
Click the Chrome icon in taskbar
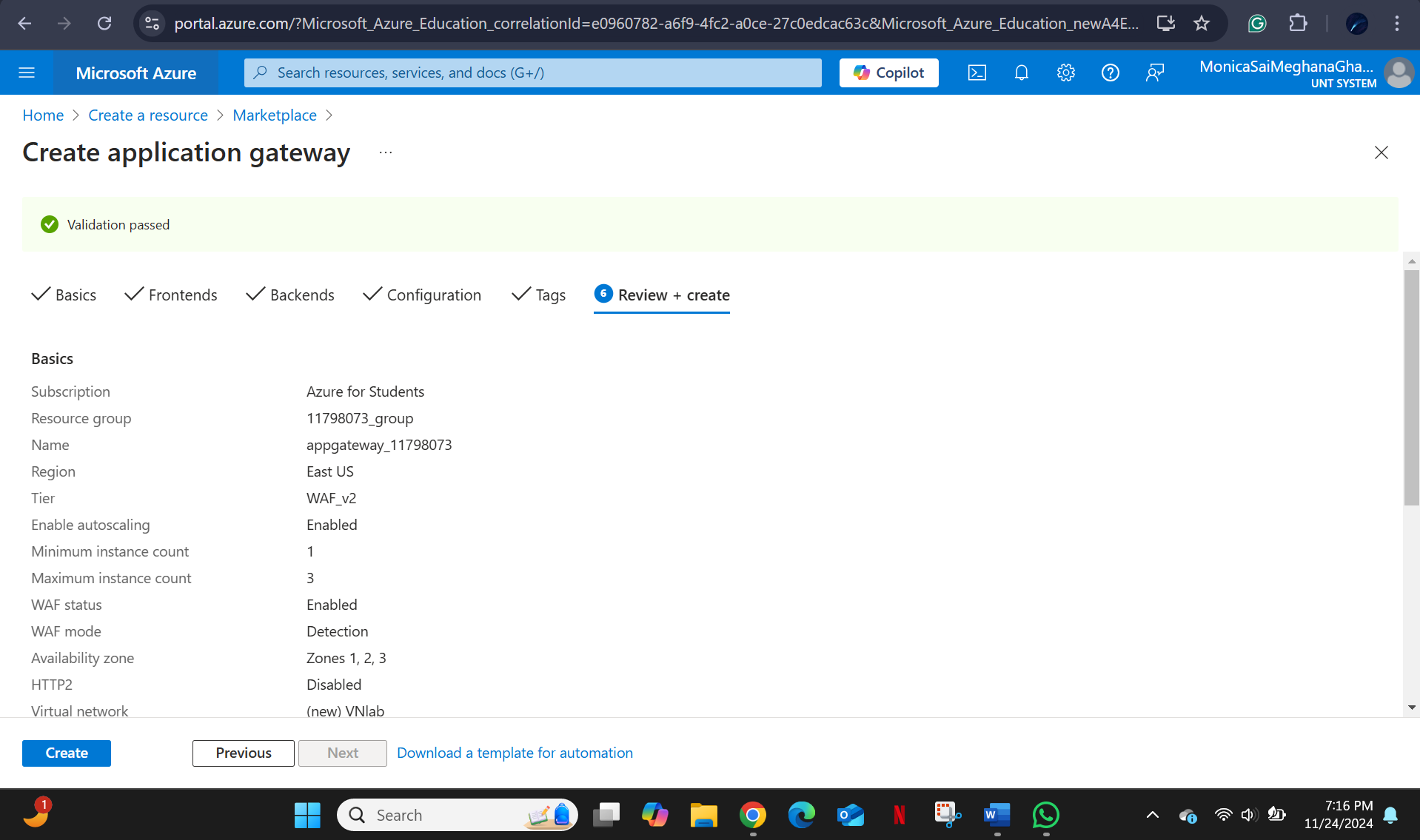coord(752,816)
